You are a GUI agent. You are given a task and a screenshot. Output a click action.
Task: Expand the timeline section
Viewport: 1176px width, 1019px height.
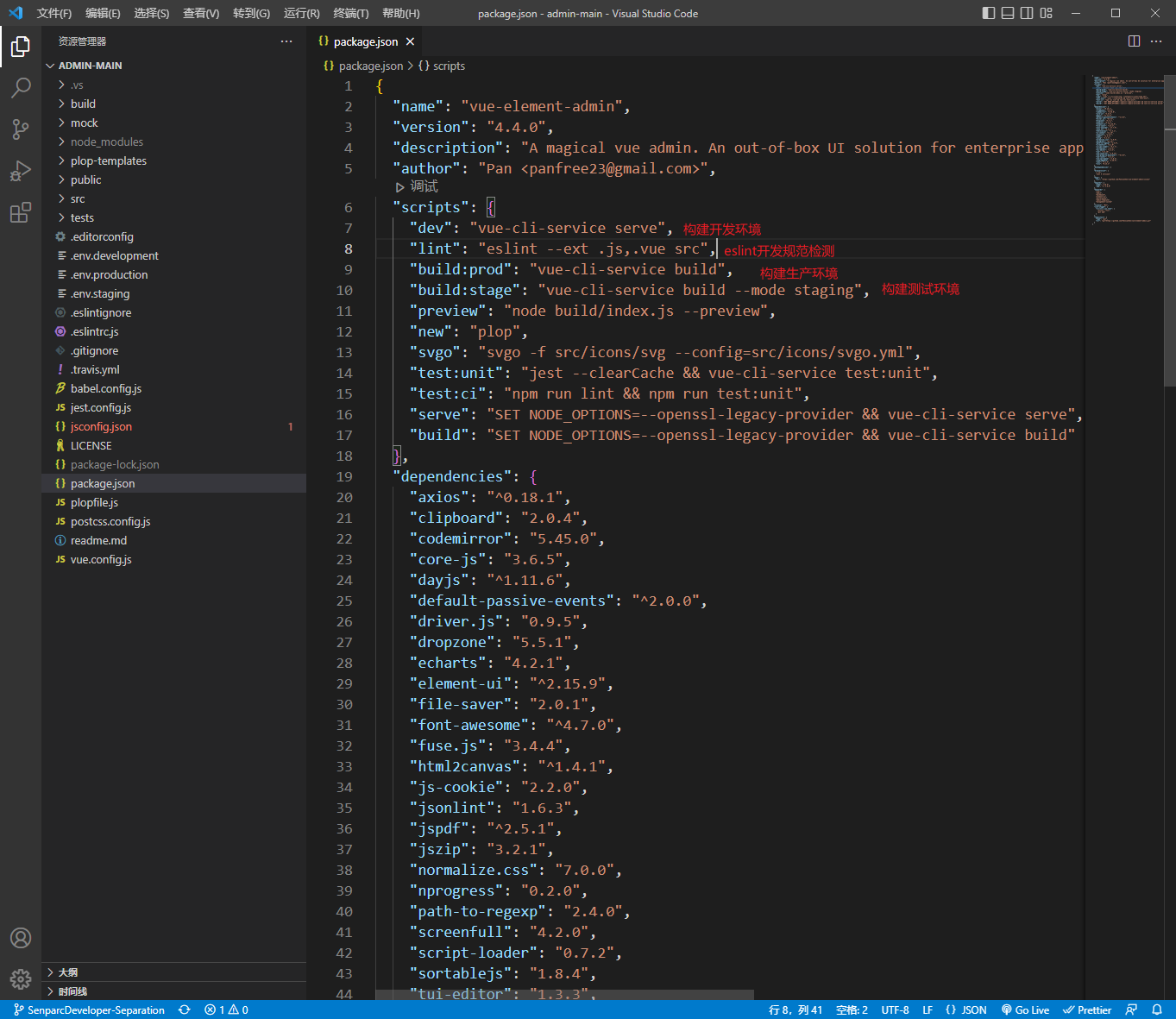point(173,991)
